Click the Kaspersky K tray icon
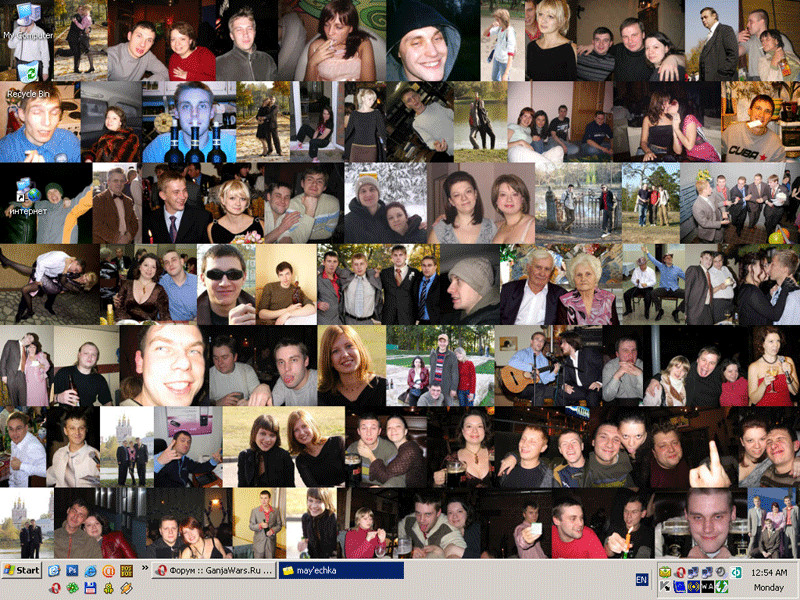The width and height of the screenshot is (800, 600). click(665, 587)
